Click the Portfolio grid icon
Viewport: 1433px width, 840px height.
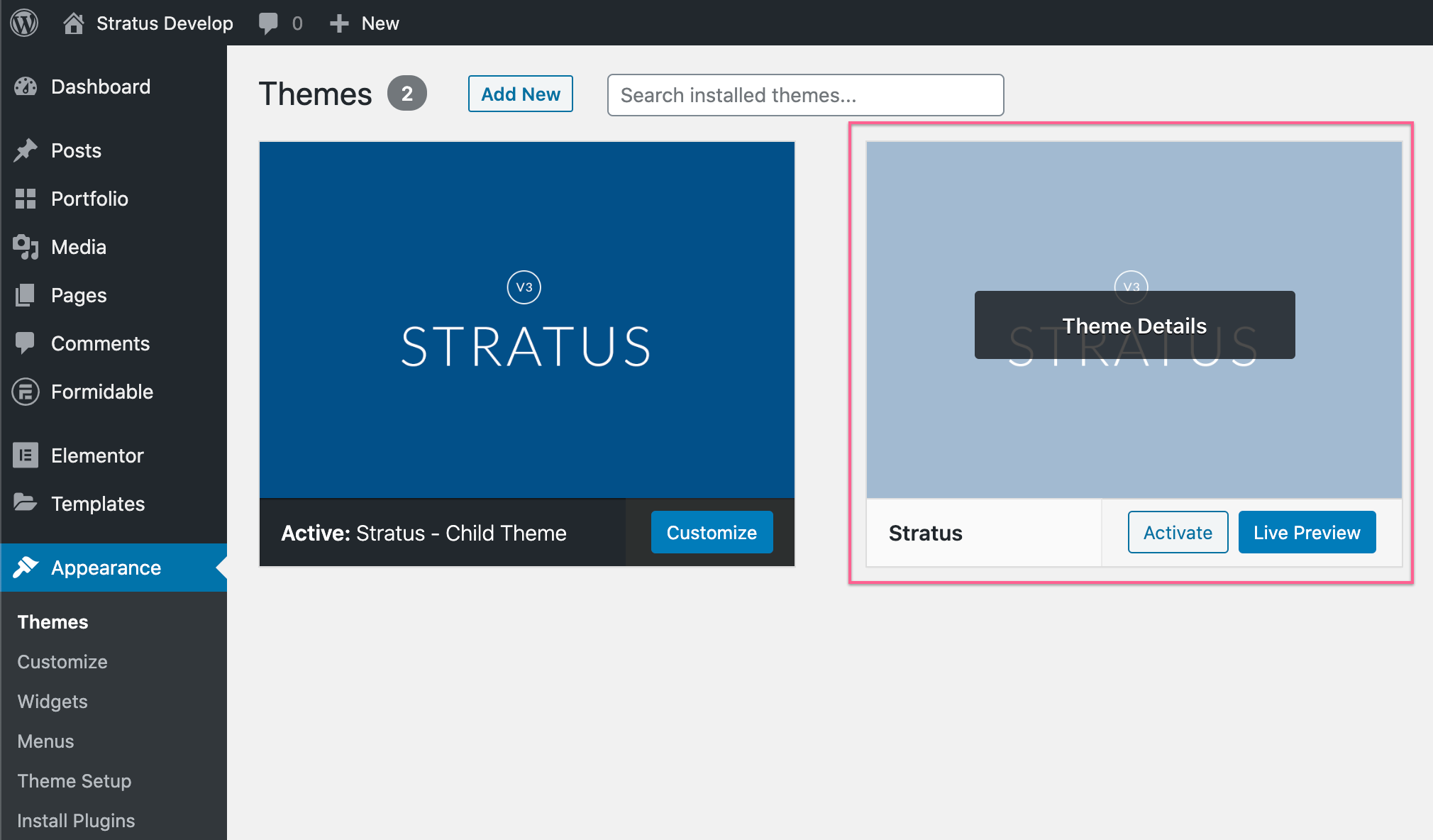[26, 199]
